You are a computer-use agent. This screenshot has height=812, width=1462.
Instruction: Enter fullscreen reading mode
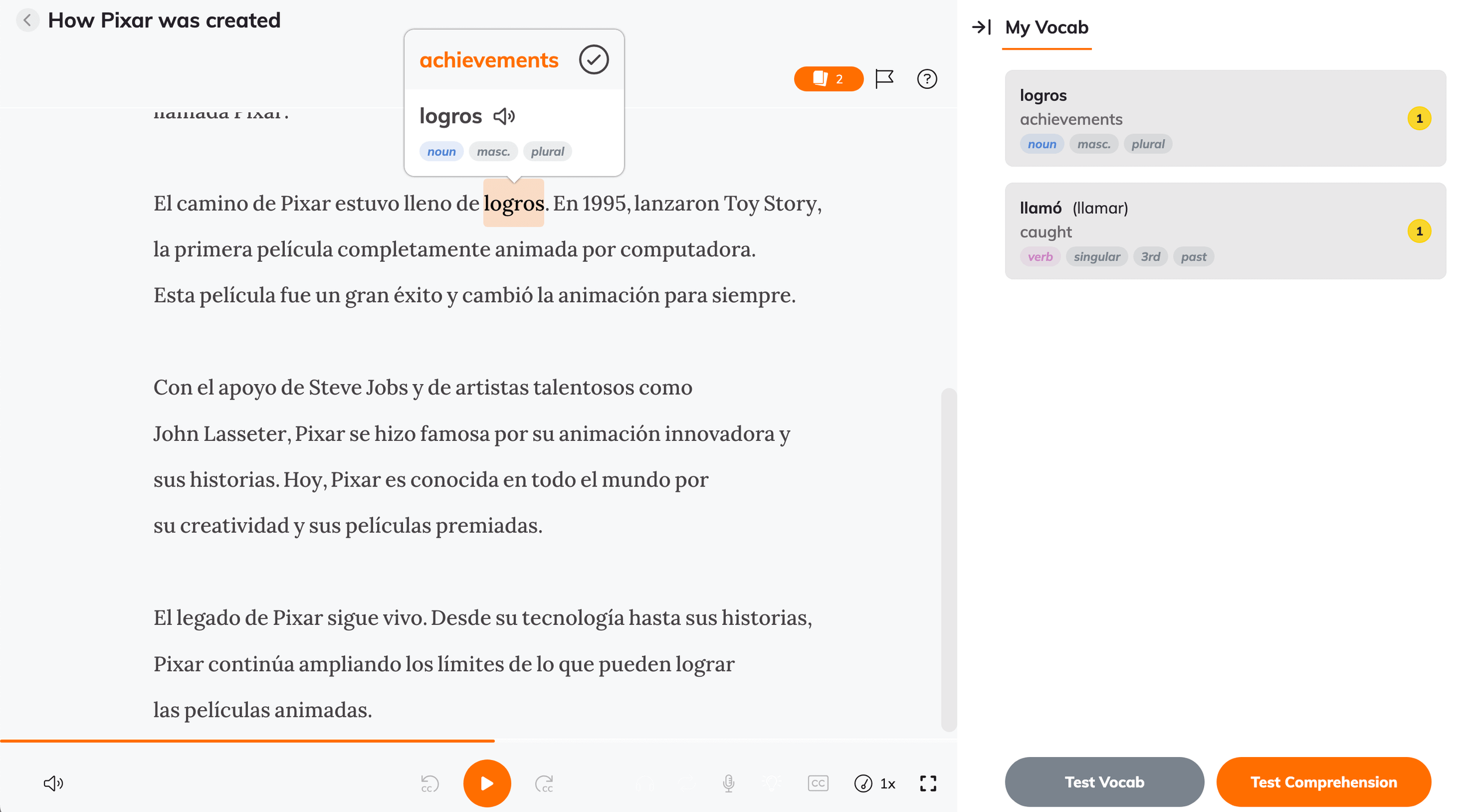pos(927,783)
